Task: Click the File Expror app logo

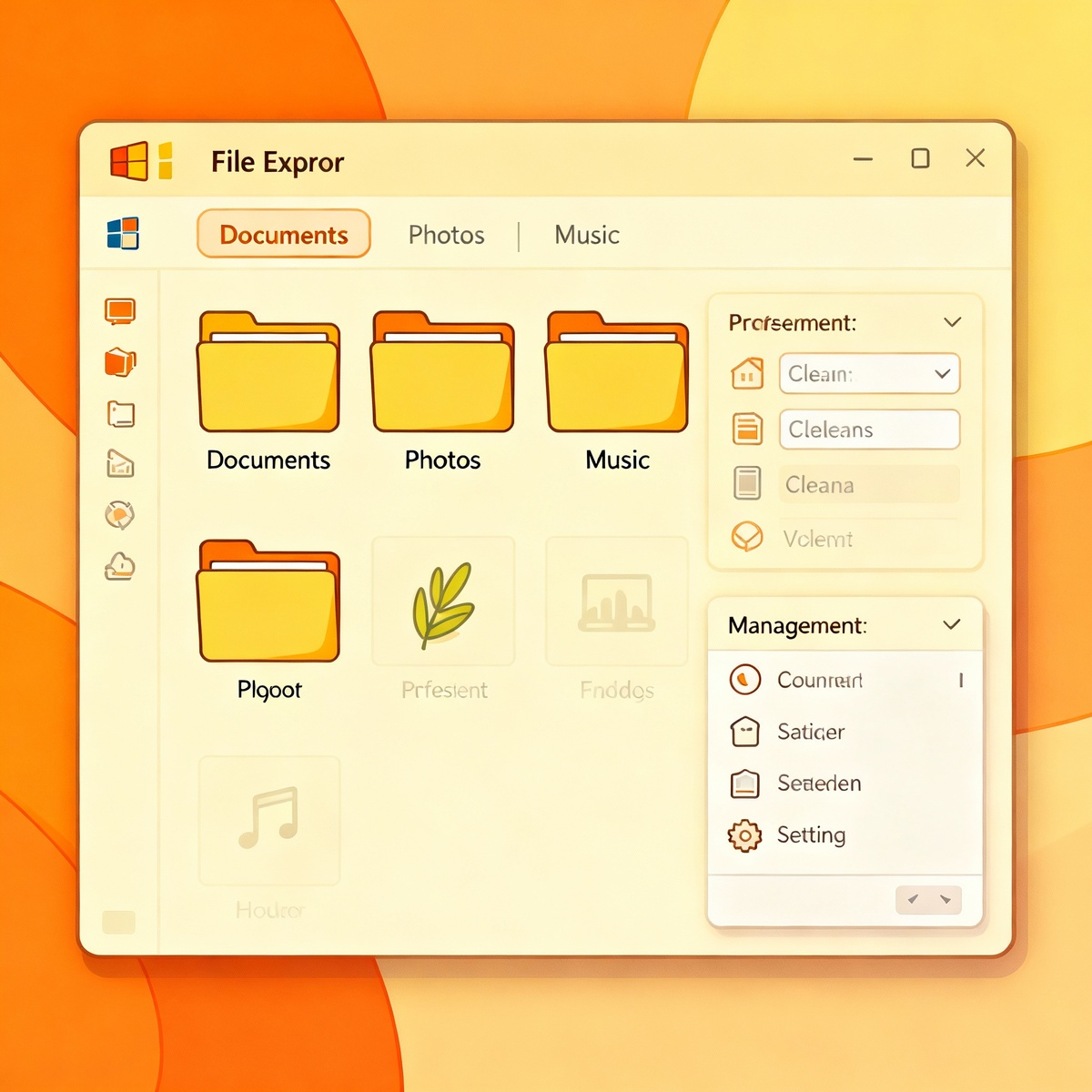Action: coord(141,161)
